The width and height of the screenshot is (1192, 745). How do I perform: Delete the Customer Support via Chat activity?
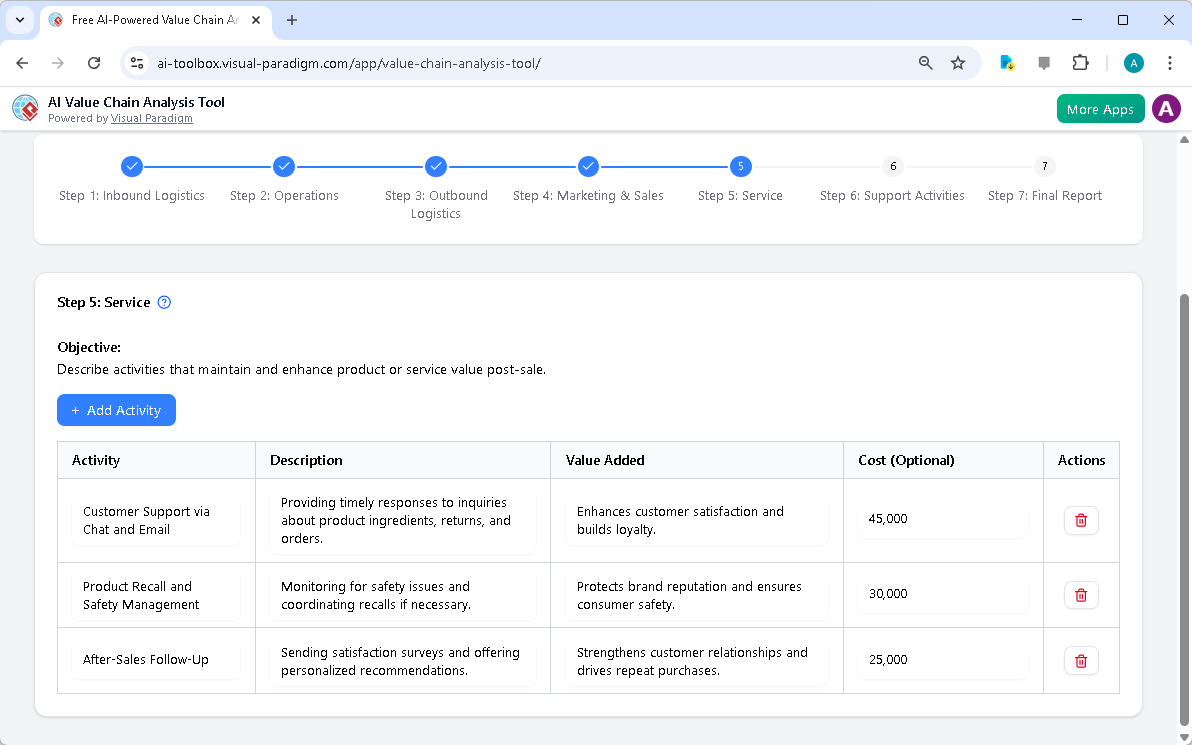1081,520
